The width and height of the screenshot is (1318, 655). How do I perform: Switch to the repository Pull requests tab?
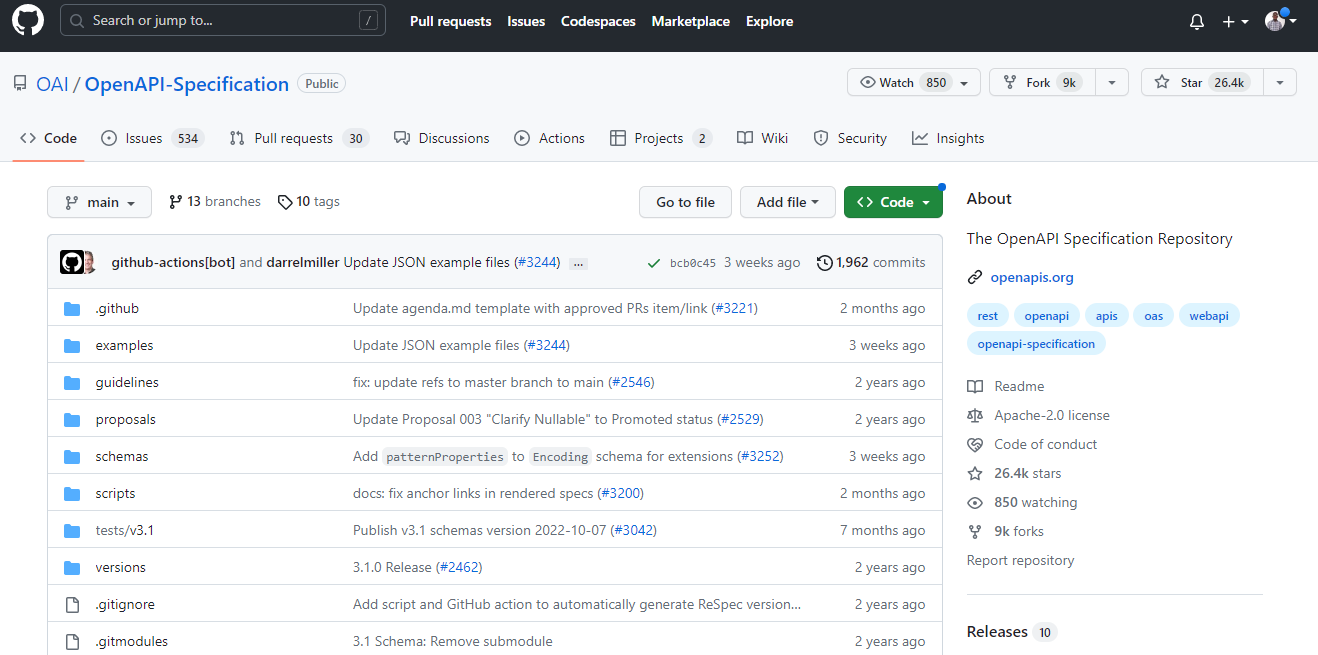pyautogui.click(x=299, y=138)
